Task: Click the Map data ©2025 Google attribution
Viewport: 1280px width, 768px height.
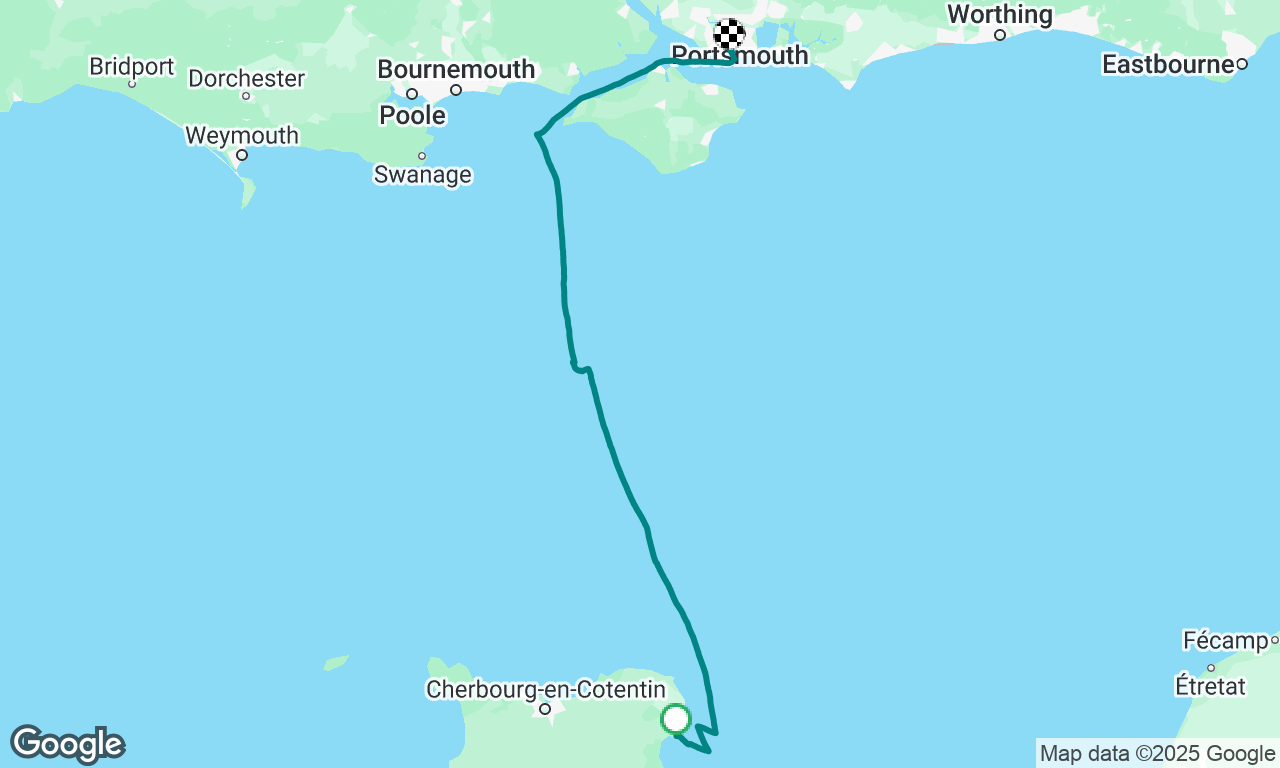Action: [1158, 754]
